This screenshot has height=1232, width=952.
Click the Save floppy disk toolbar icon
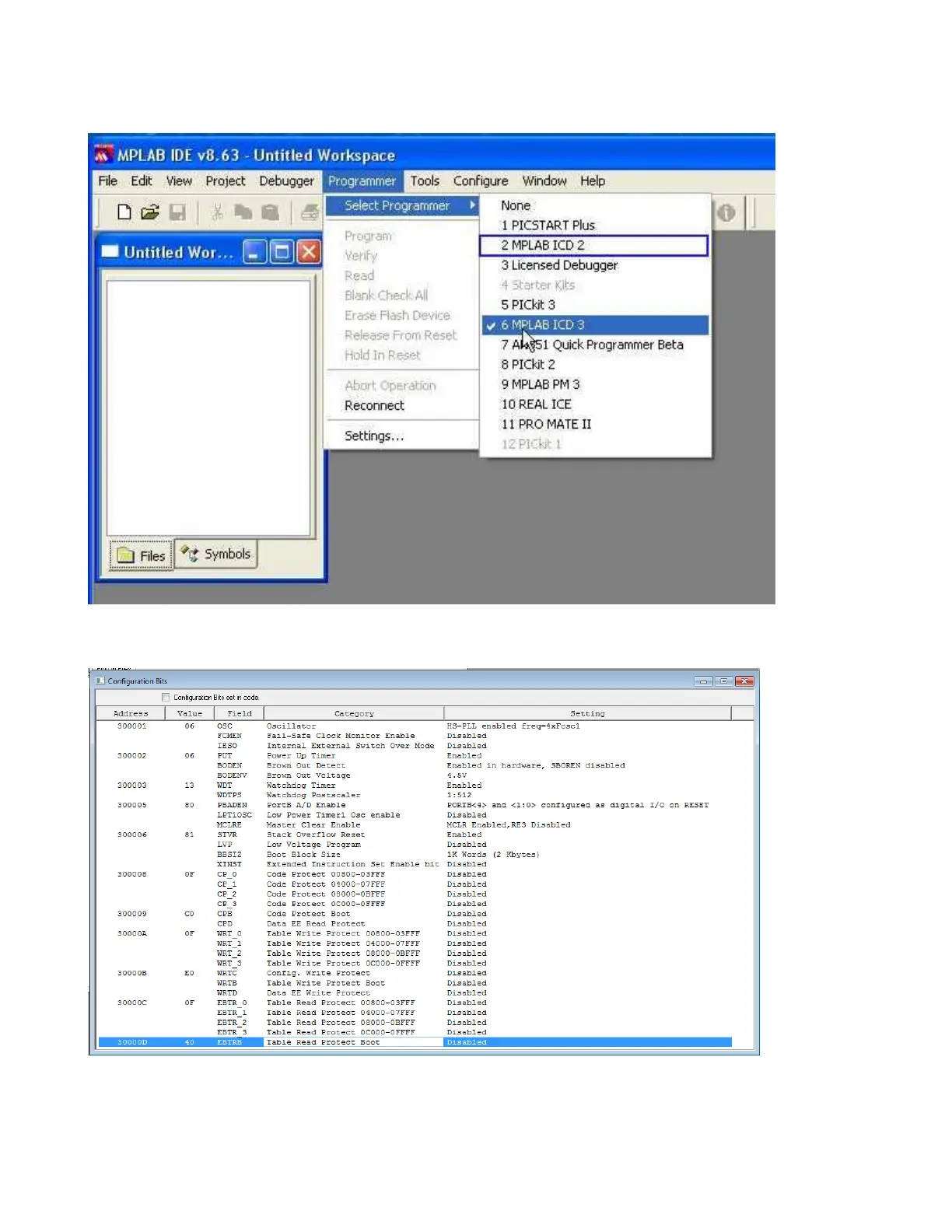177,212
